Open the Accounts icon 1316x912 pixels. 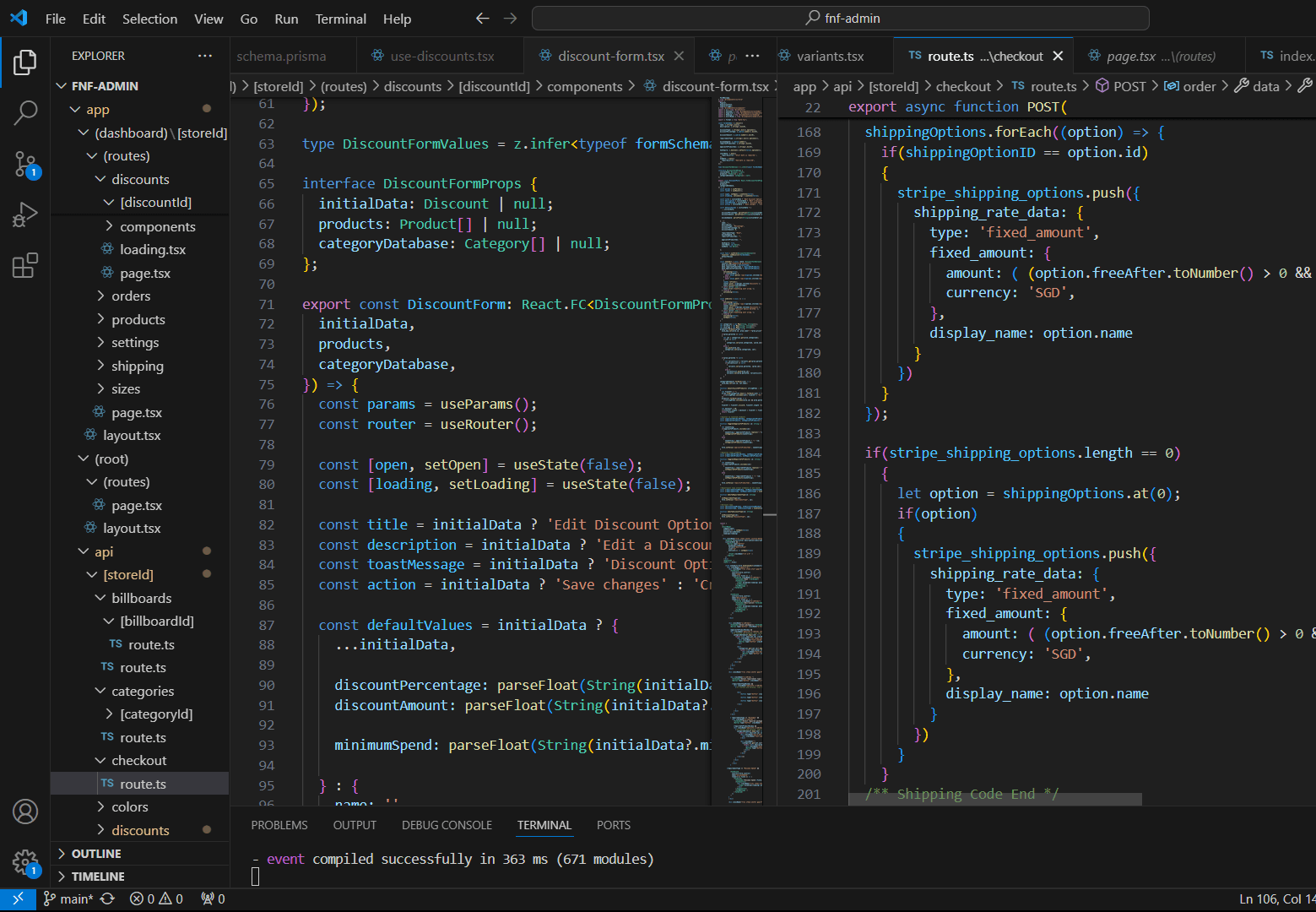tap(25, 812)
